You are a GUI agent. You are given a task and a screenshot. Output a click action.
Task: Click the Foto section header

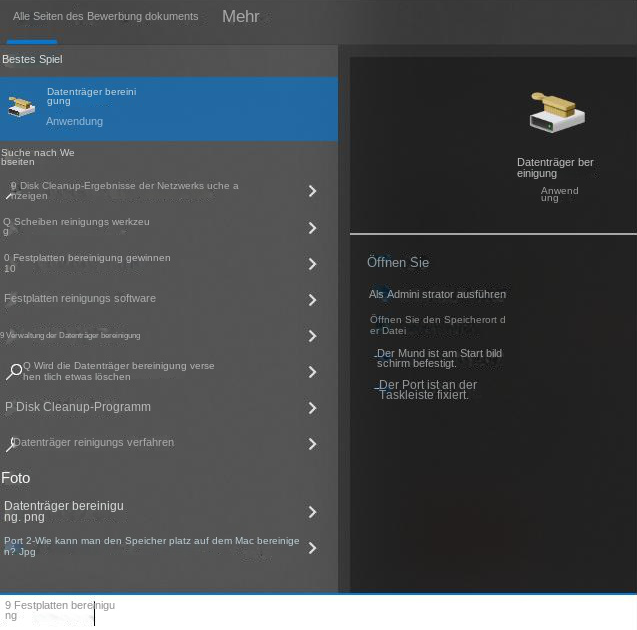coord(15,478)
